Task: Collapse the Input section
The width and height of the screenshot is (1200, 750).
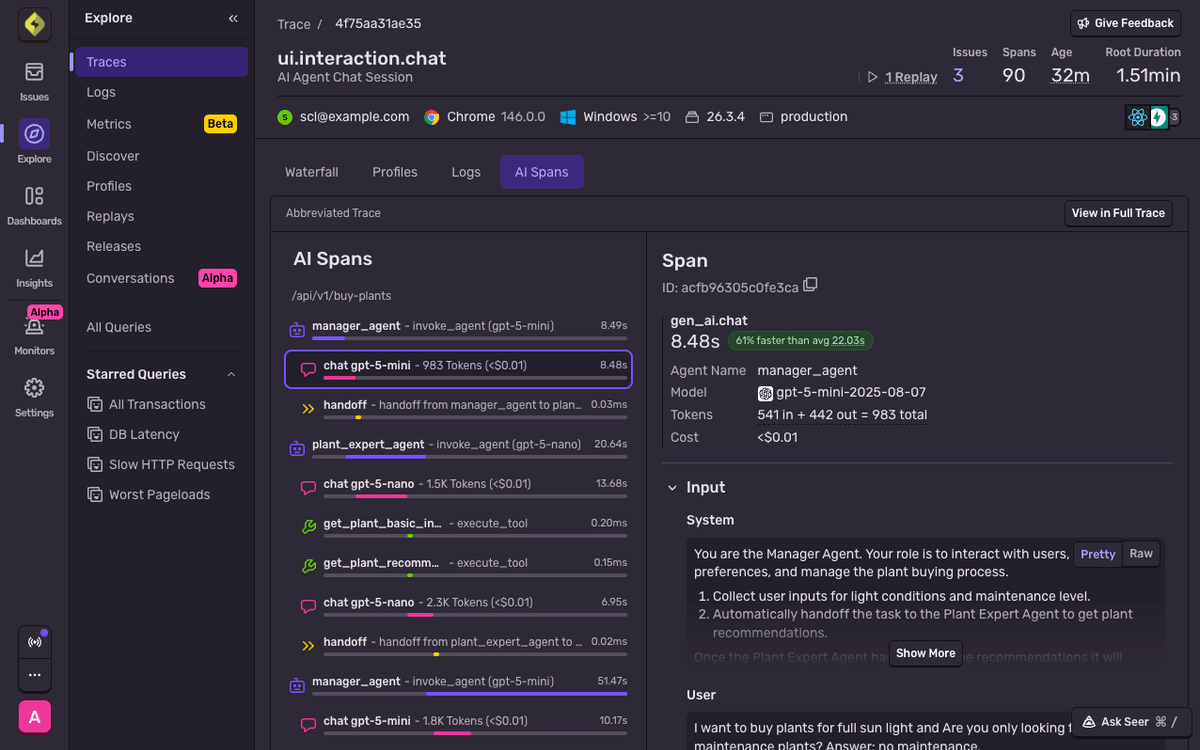Action: point(671,487)
